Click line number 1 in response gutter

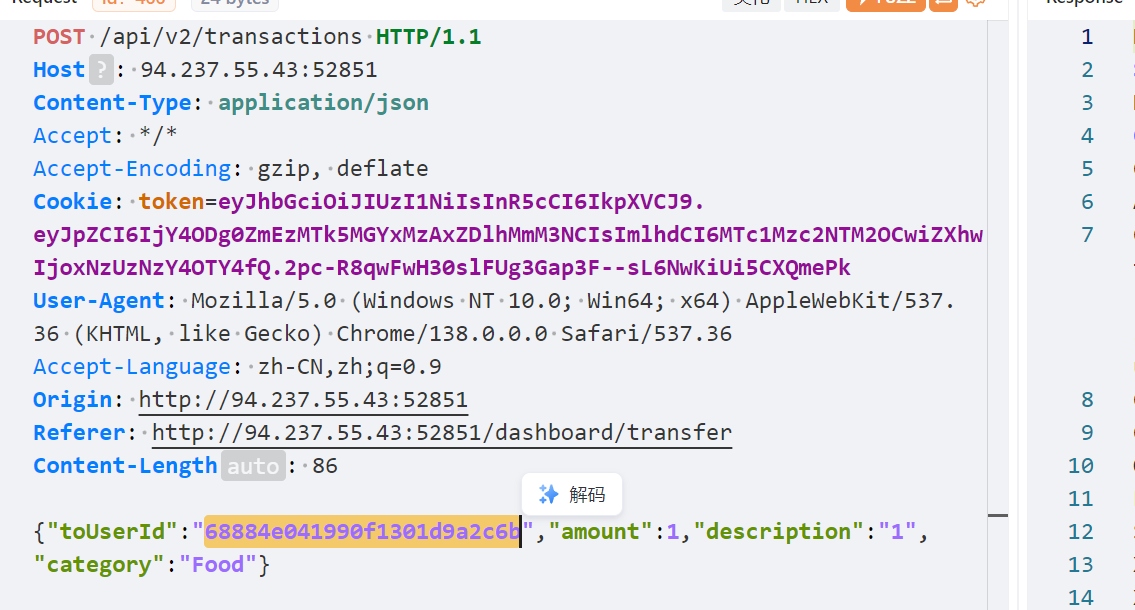(x=1087, y=37)
